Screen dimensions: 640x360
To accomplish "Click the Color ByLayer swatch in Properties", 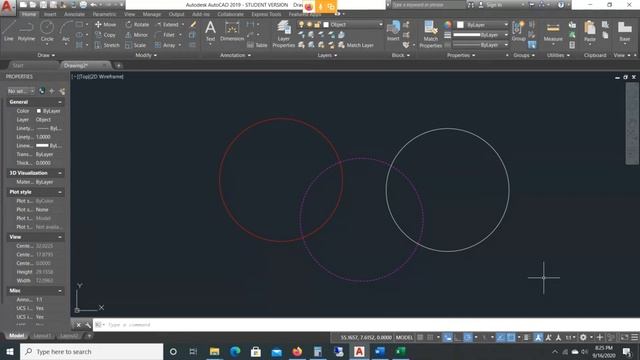I will click(39, 111).
